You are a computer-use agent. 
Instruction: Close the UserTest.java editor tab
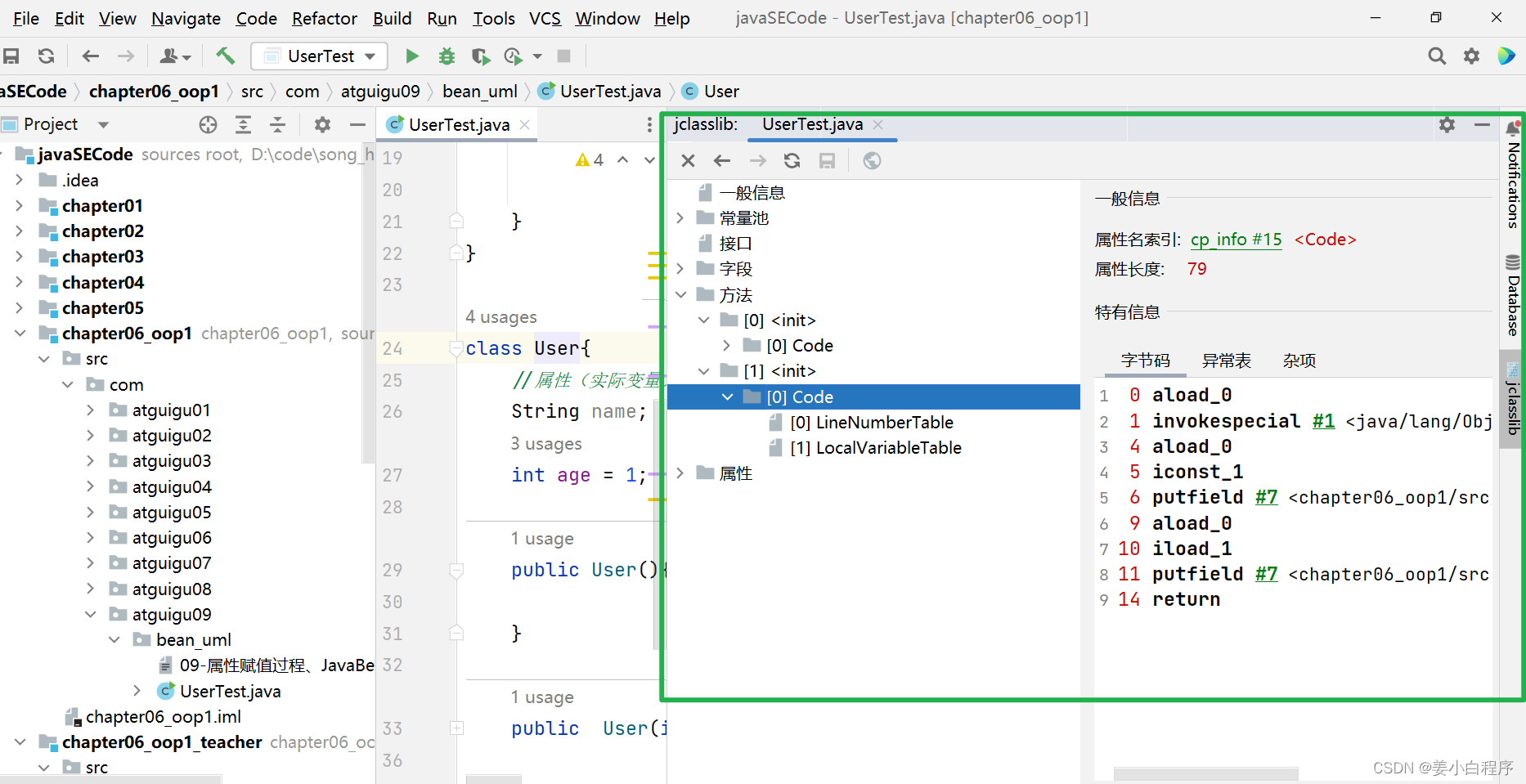[525, 124]
